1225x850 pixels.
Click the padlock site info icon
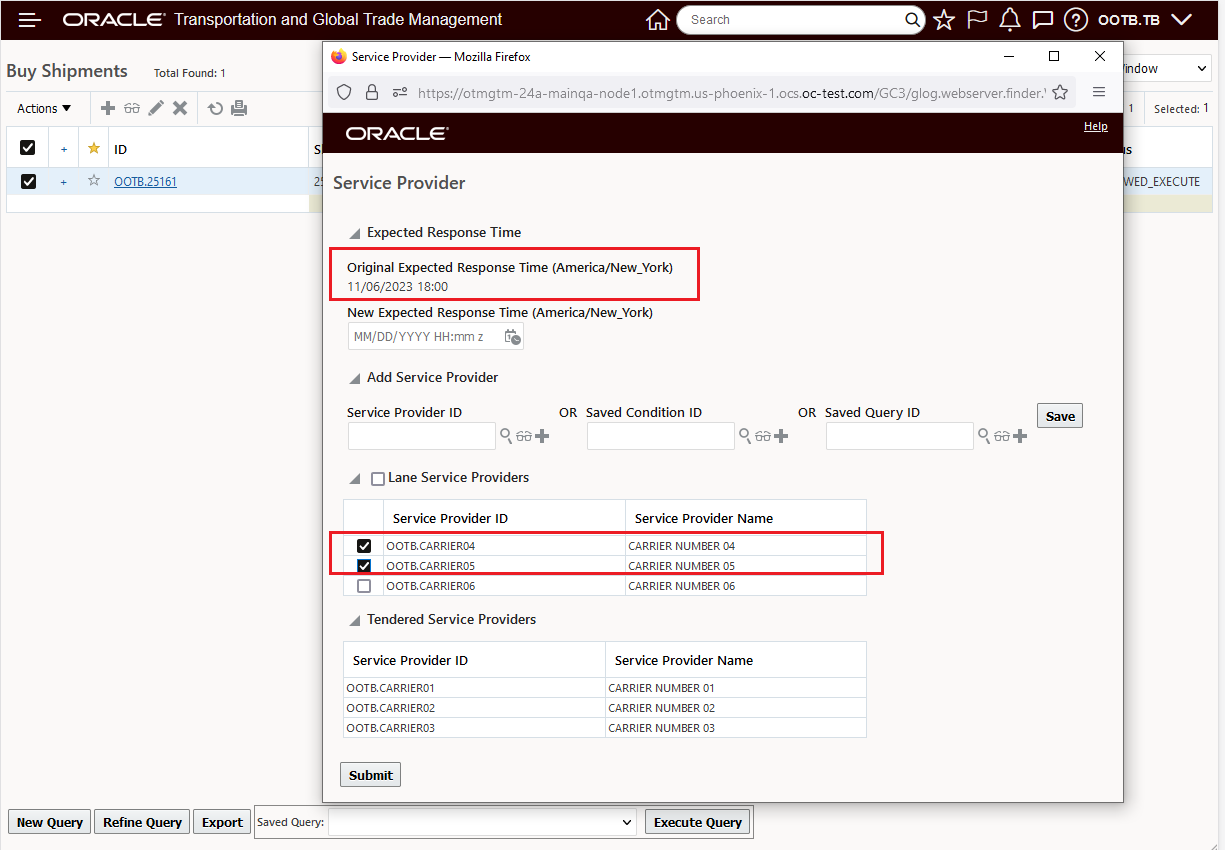pos(372,92)
